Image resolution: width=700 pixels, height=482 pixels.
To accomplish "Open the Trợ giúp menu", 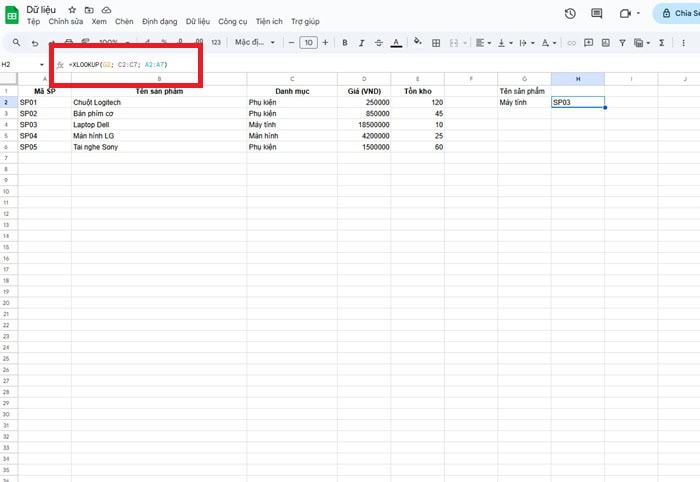I will click(x=305, y=21).
